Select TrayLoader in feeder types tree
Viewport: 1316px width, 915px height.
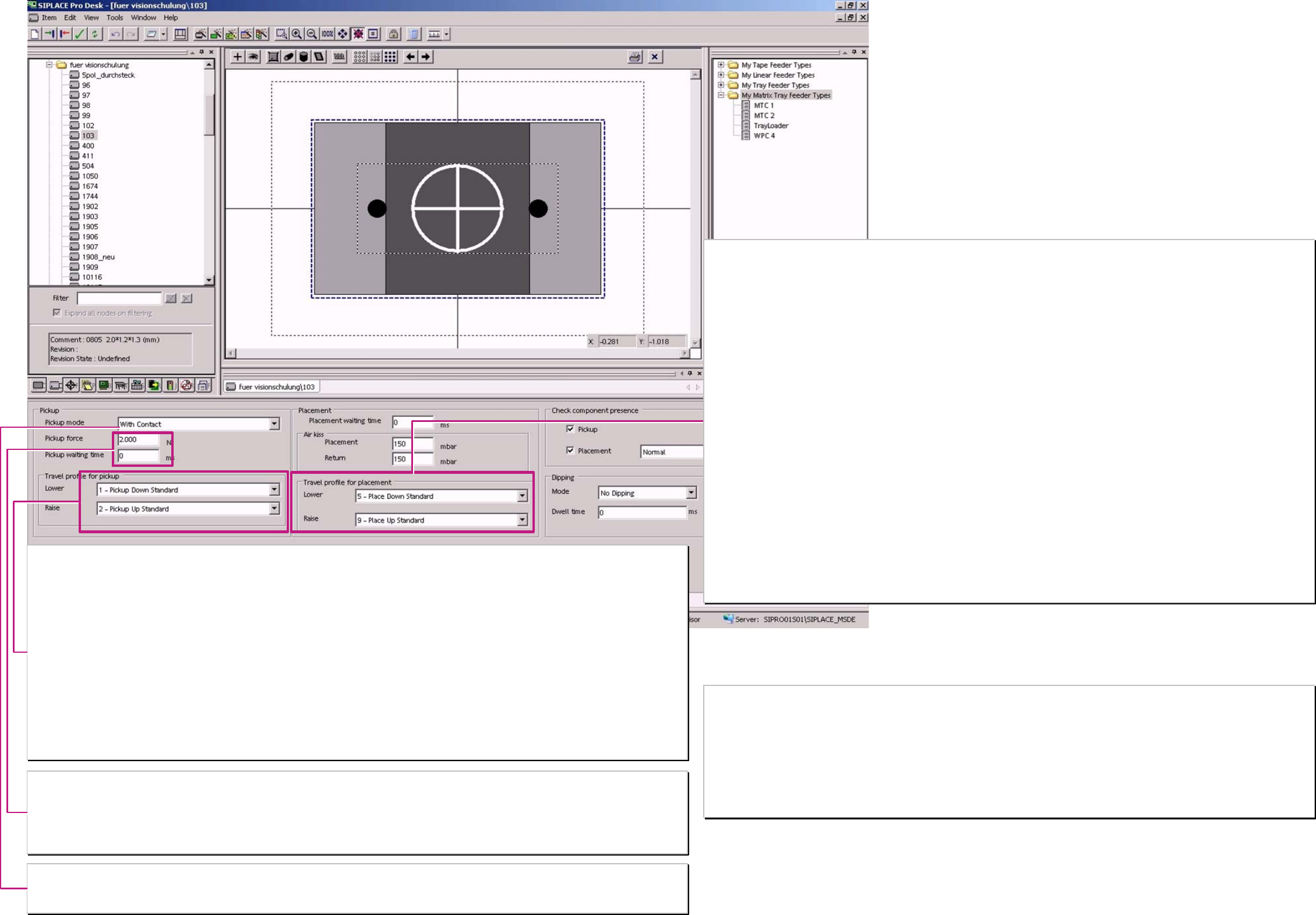pos(770,126)
